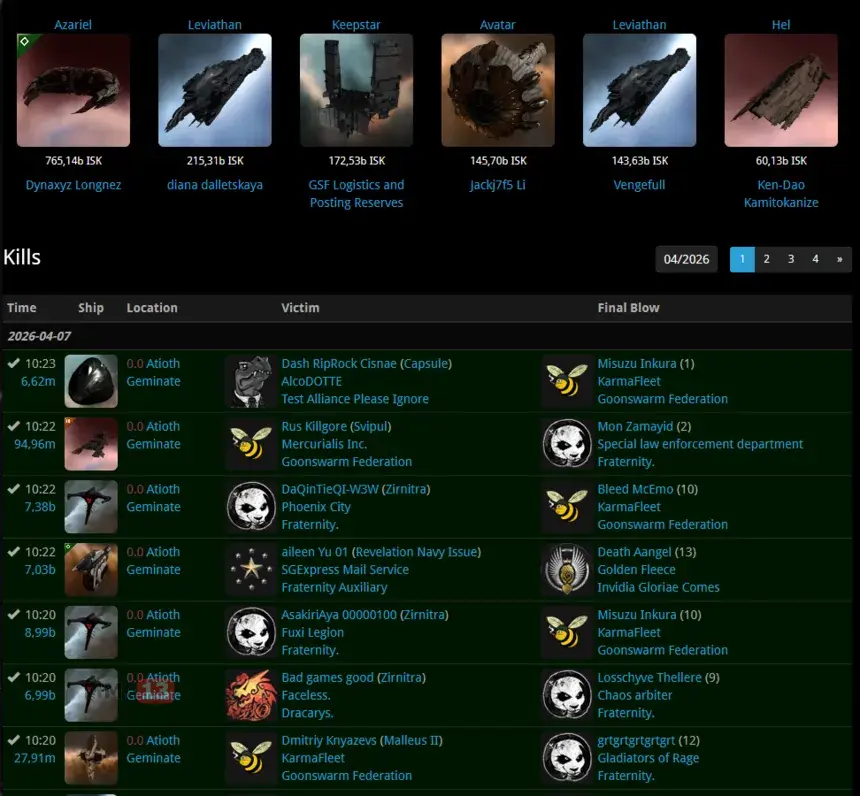Go to page 4 of kills
The image size is (860, 796).
point(815,259)
